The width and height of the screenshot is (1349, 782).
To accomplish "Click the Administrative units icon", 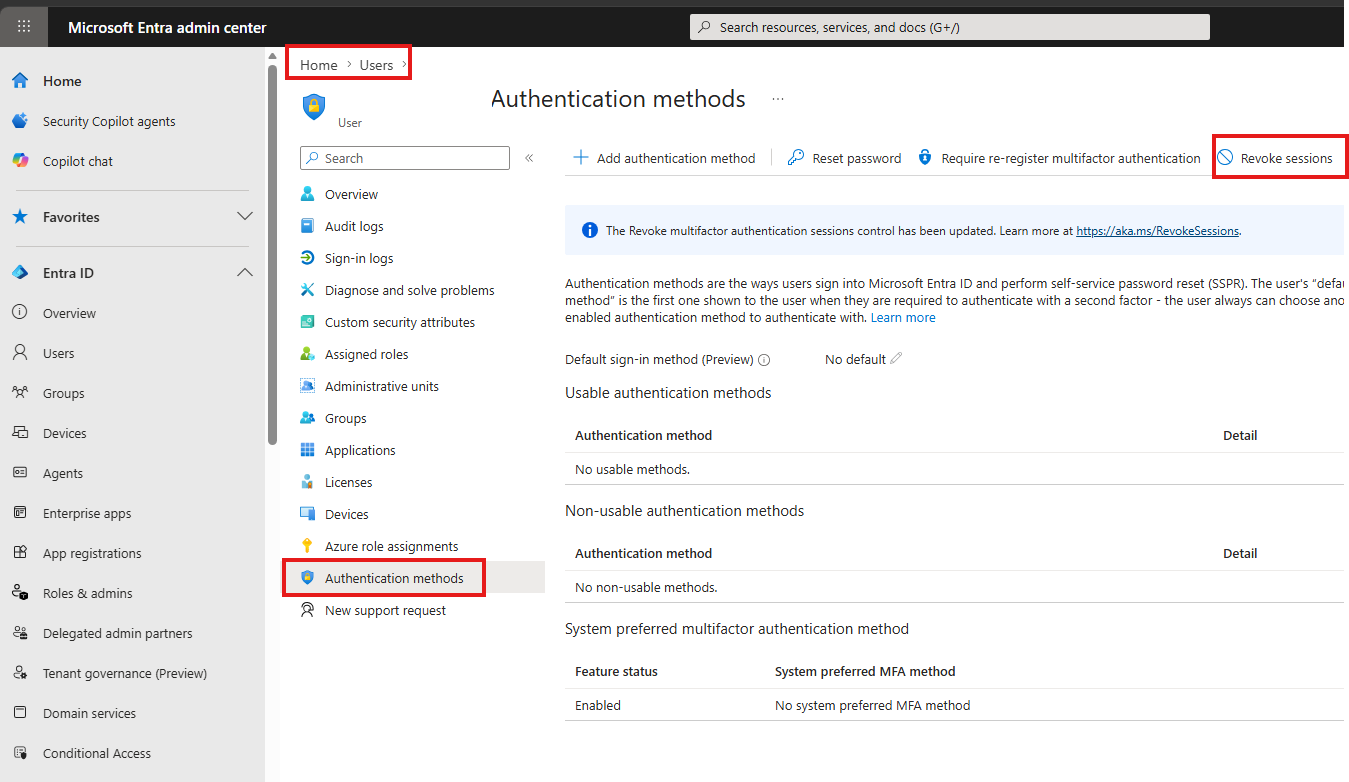I will coord(308,386).
